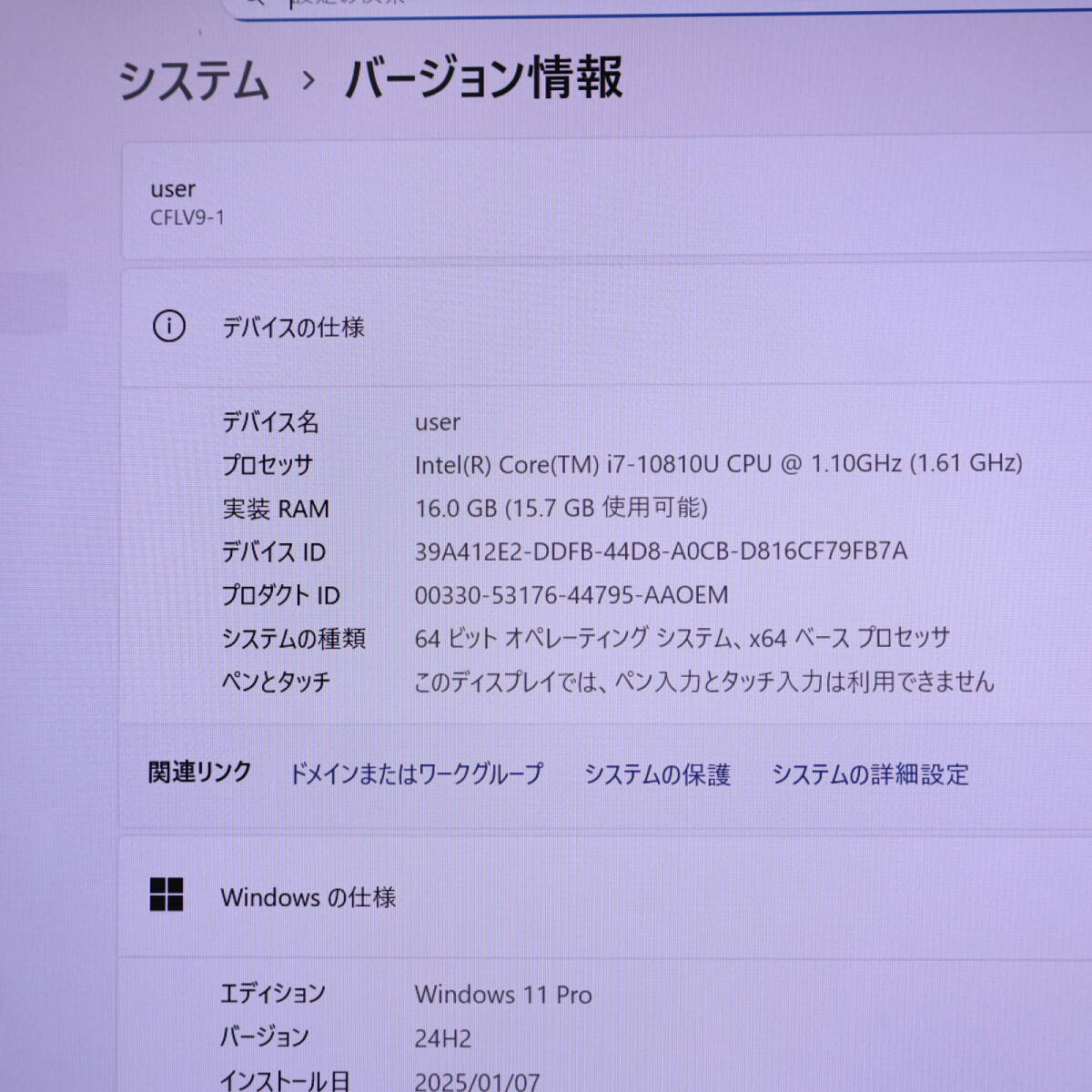Click the システム breadcrumb link

click(194, 79)
